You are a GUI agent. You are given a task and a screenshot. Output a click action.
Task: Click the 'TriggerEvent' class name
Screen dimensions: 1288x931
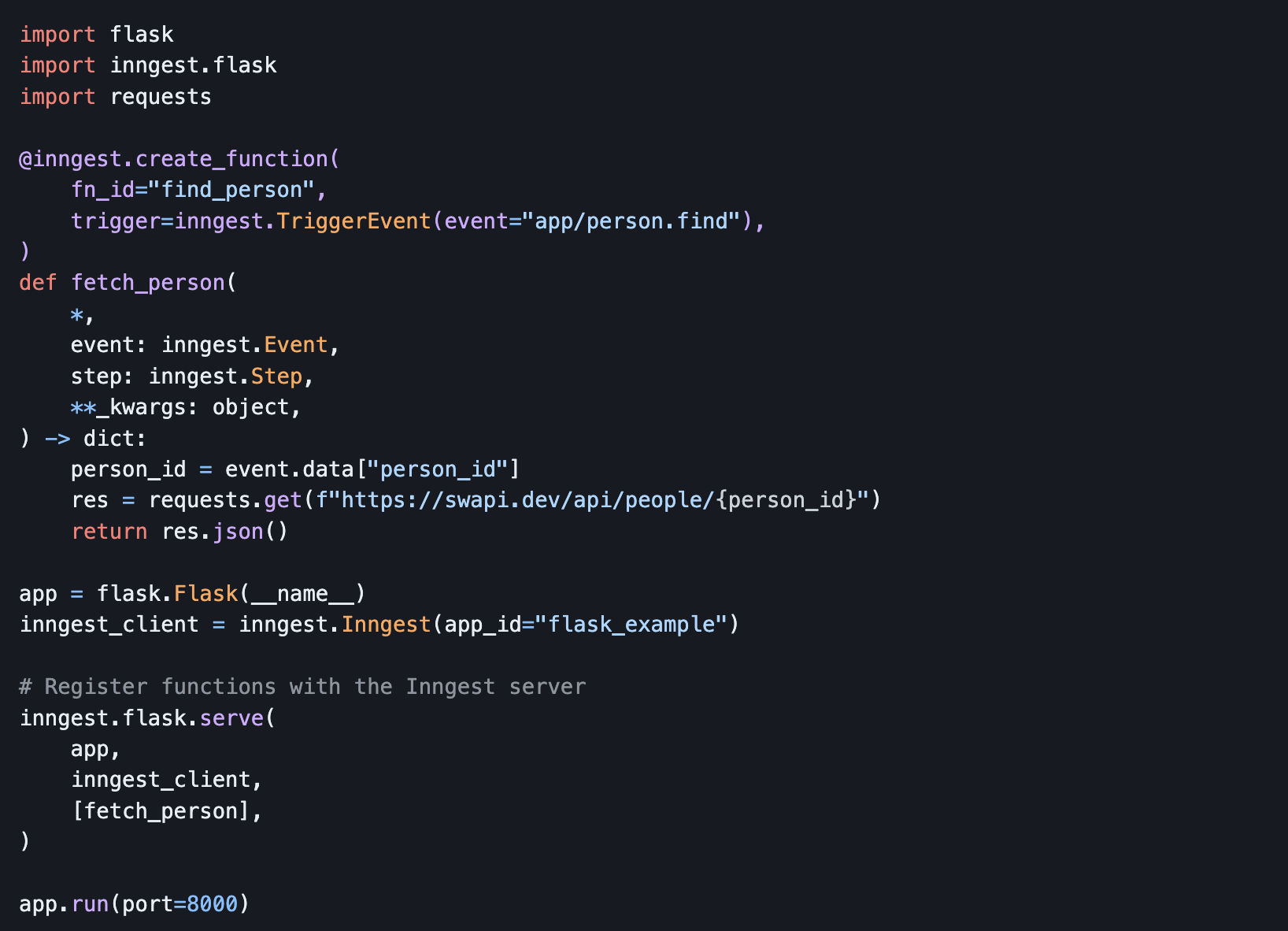click(353, 221)
